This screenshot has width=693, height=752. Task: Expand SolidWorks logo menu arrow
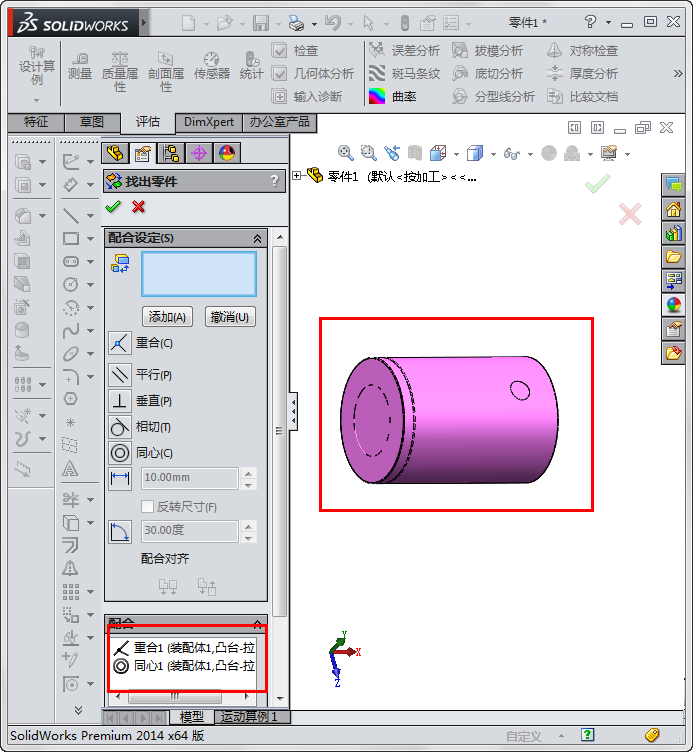pyautogui.click(x=144, y=22)
